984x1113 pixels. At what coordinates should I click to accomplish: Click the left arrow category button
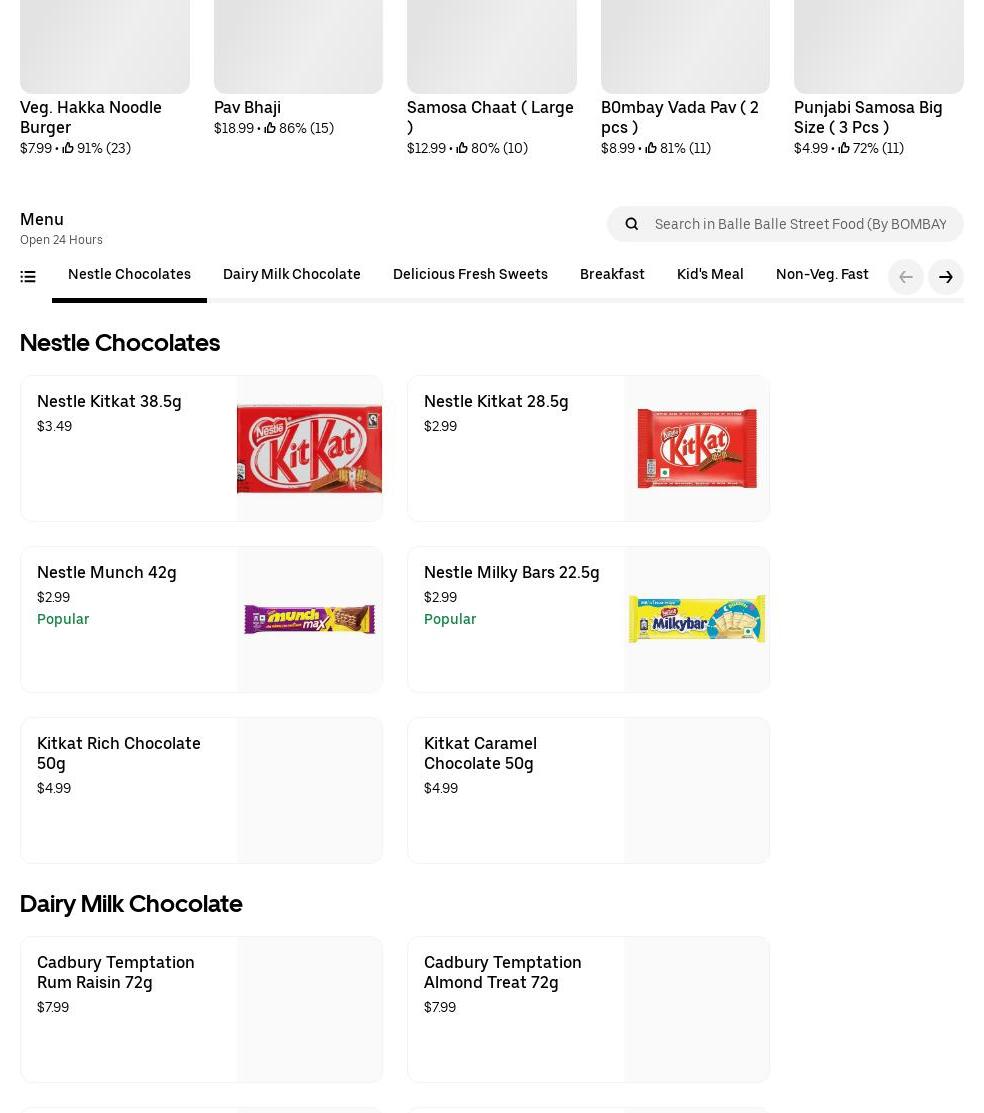[906, 277]
